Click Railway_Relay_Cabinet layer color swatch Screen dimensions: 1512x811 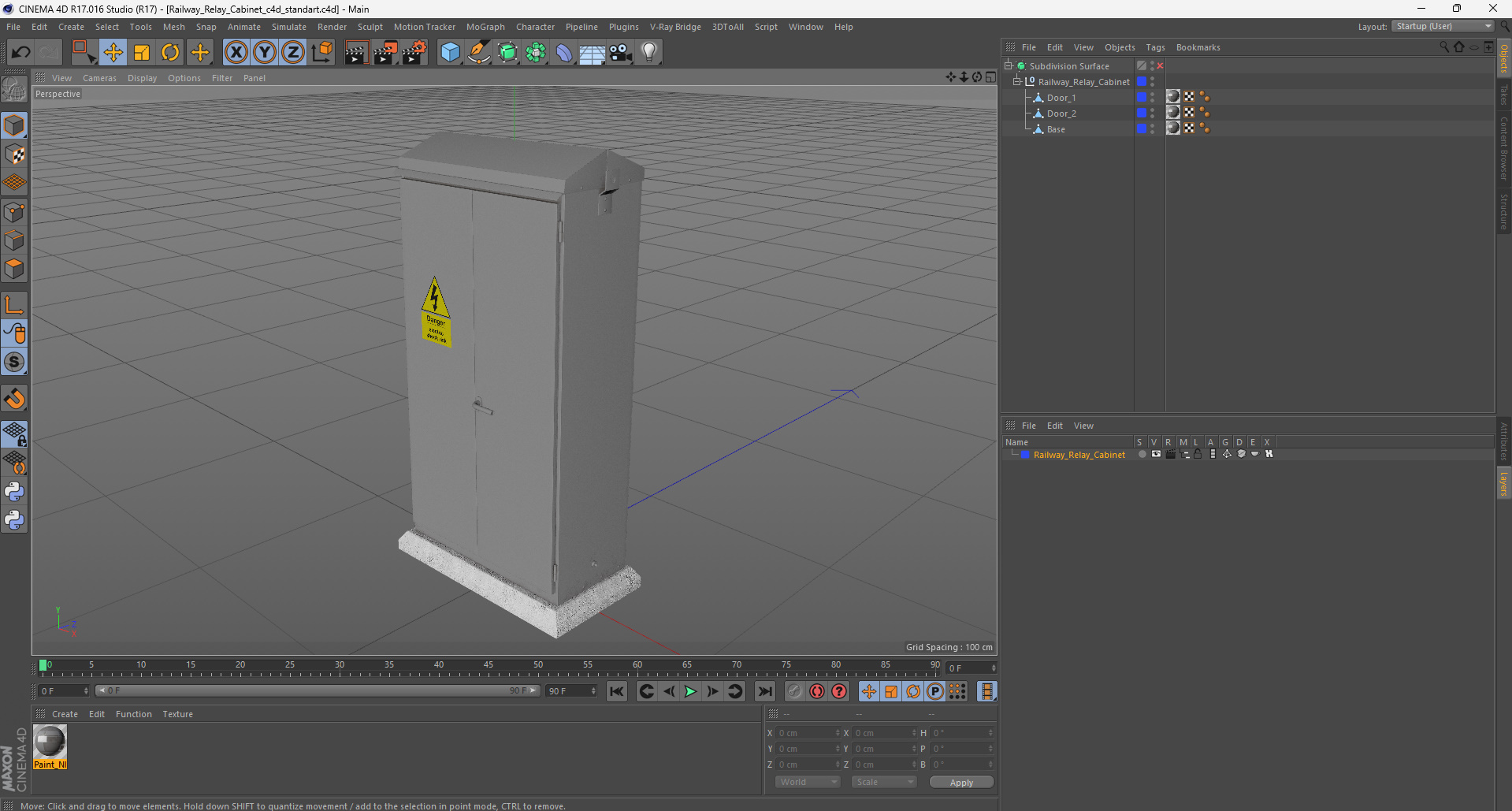point(1025,455)
